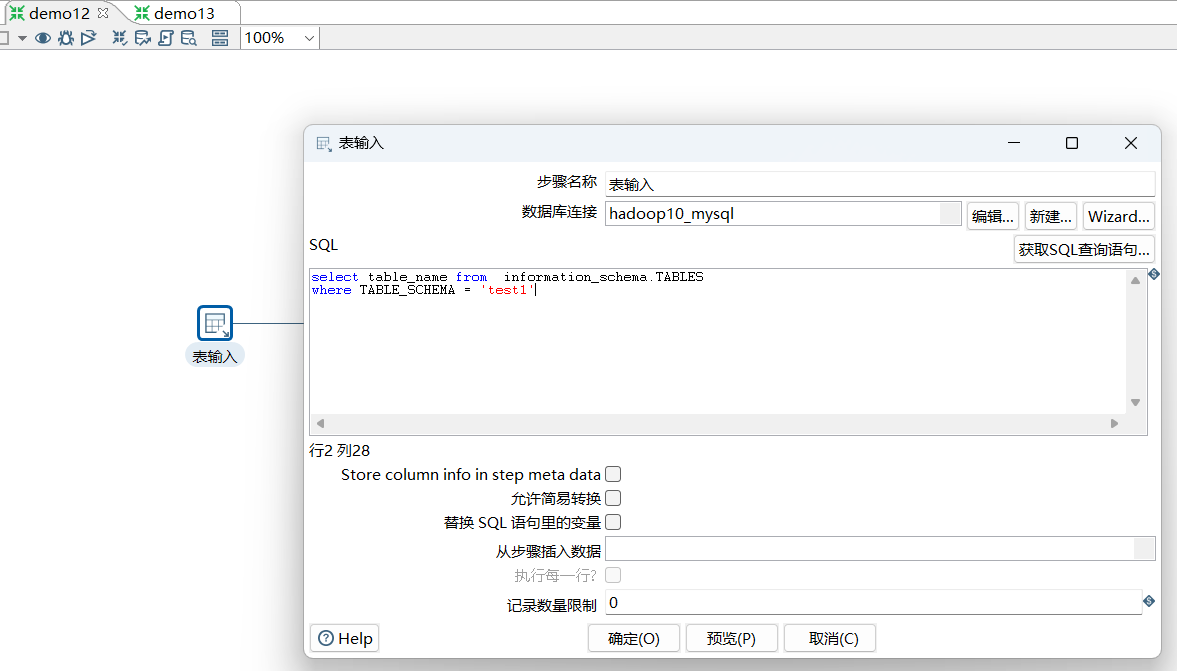Click the Wizard... button
The height and width of the screenshot is (671, 1177).
tap(1118, 216)
